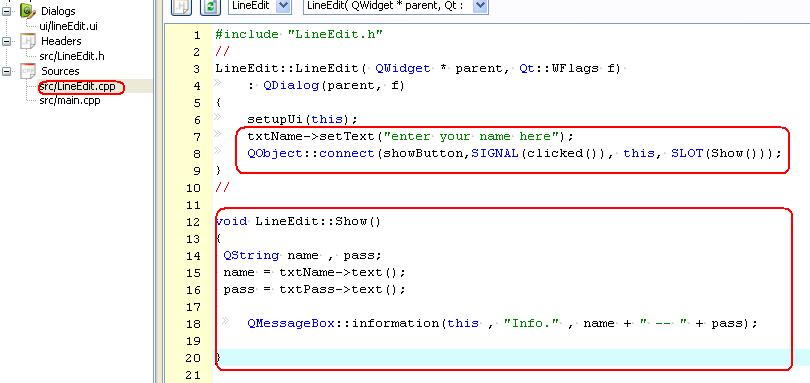The height and width of the screenshot is (383, 810).
Task: Click line number 8 in the gutter
Action: point(196,154)
